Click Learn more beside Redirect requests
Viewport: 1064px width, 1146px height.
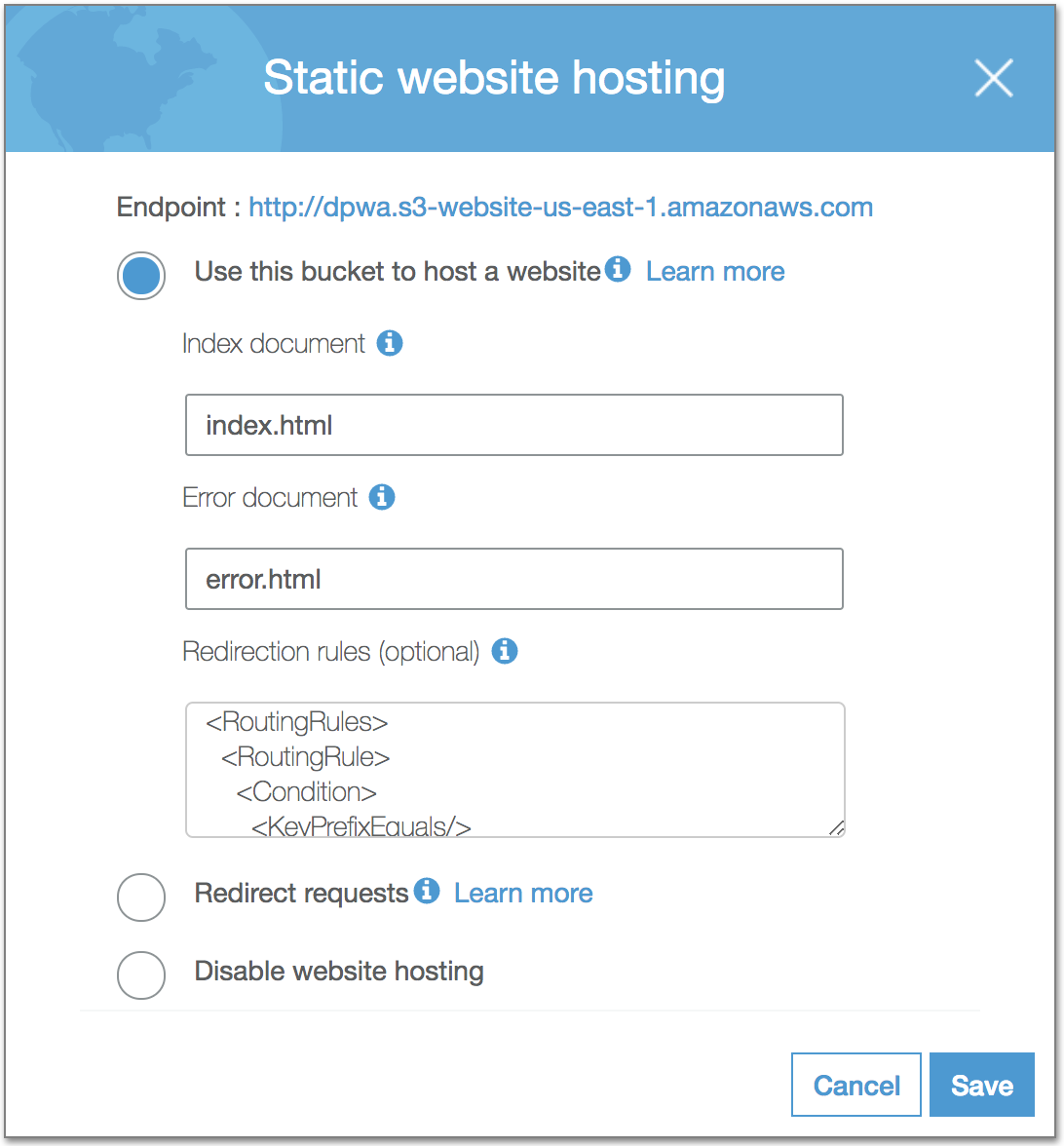[523, 893]
